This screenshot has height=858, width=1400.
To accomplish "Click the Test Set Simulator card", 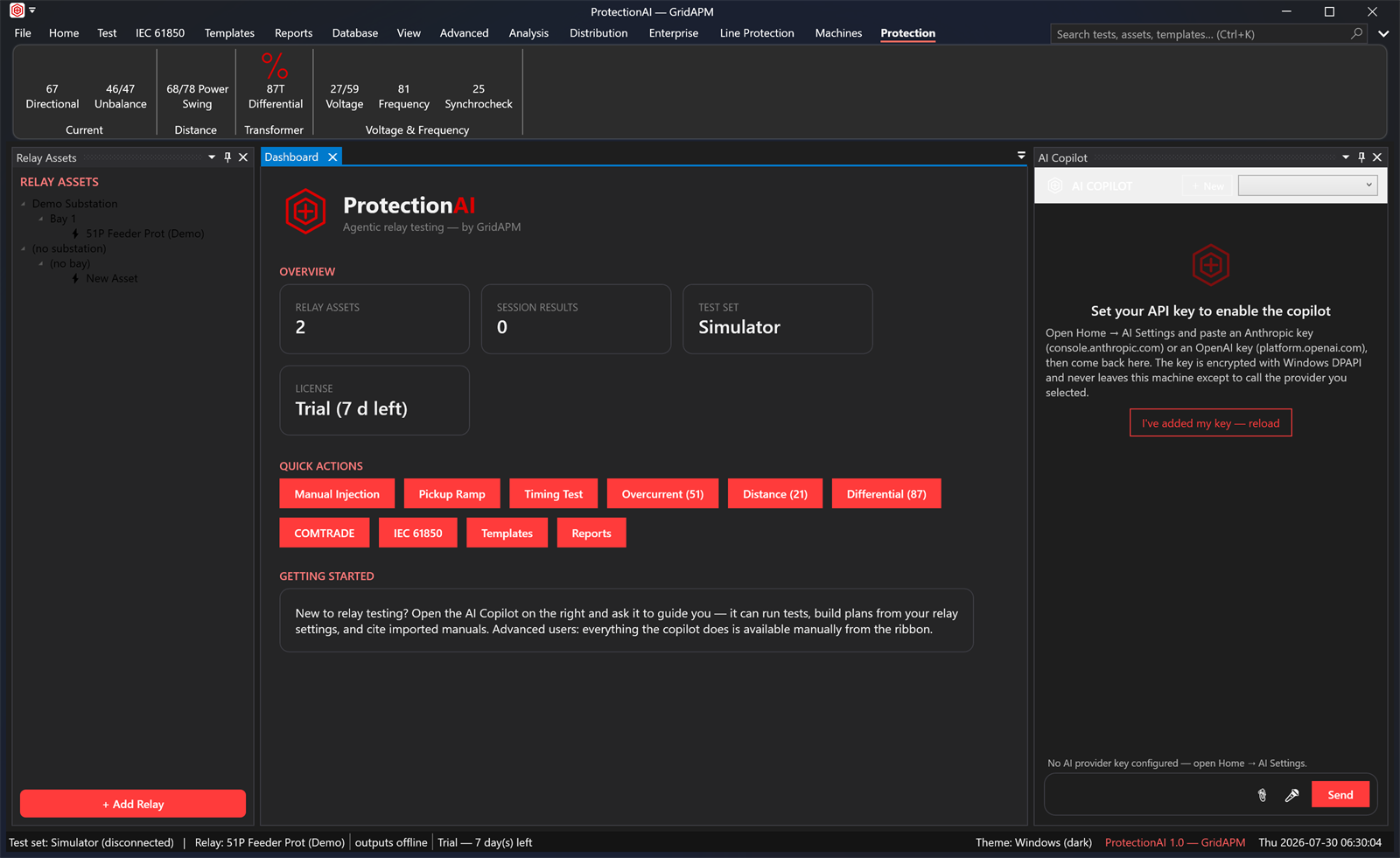I will coord(778,319).
